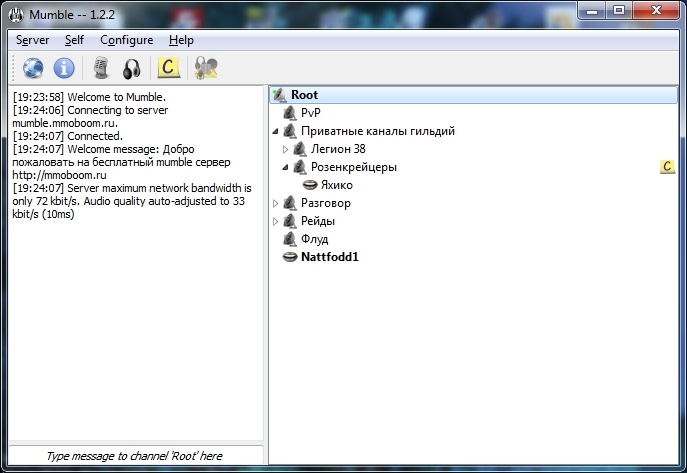
Task: Select the Флуд channel
Action: (314, 239)
